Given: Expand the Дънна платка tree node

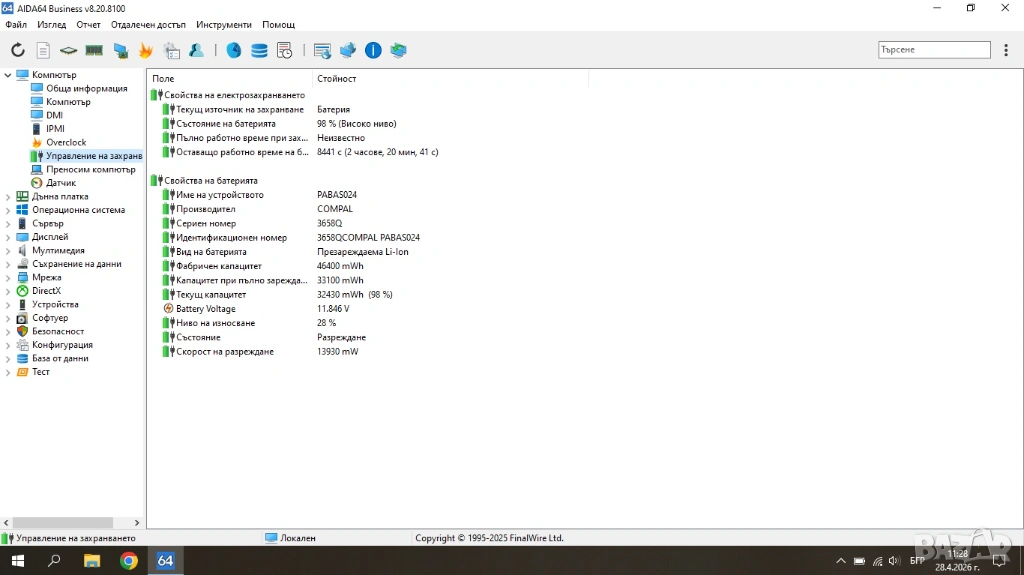Looking at the screenshot, I should click(8, 197).
